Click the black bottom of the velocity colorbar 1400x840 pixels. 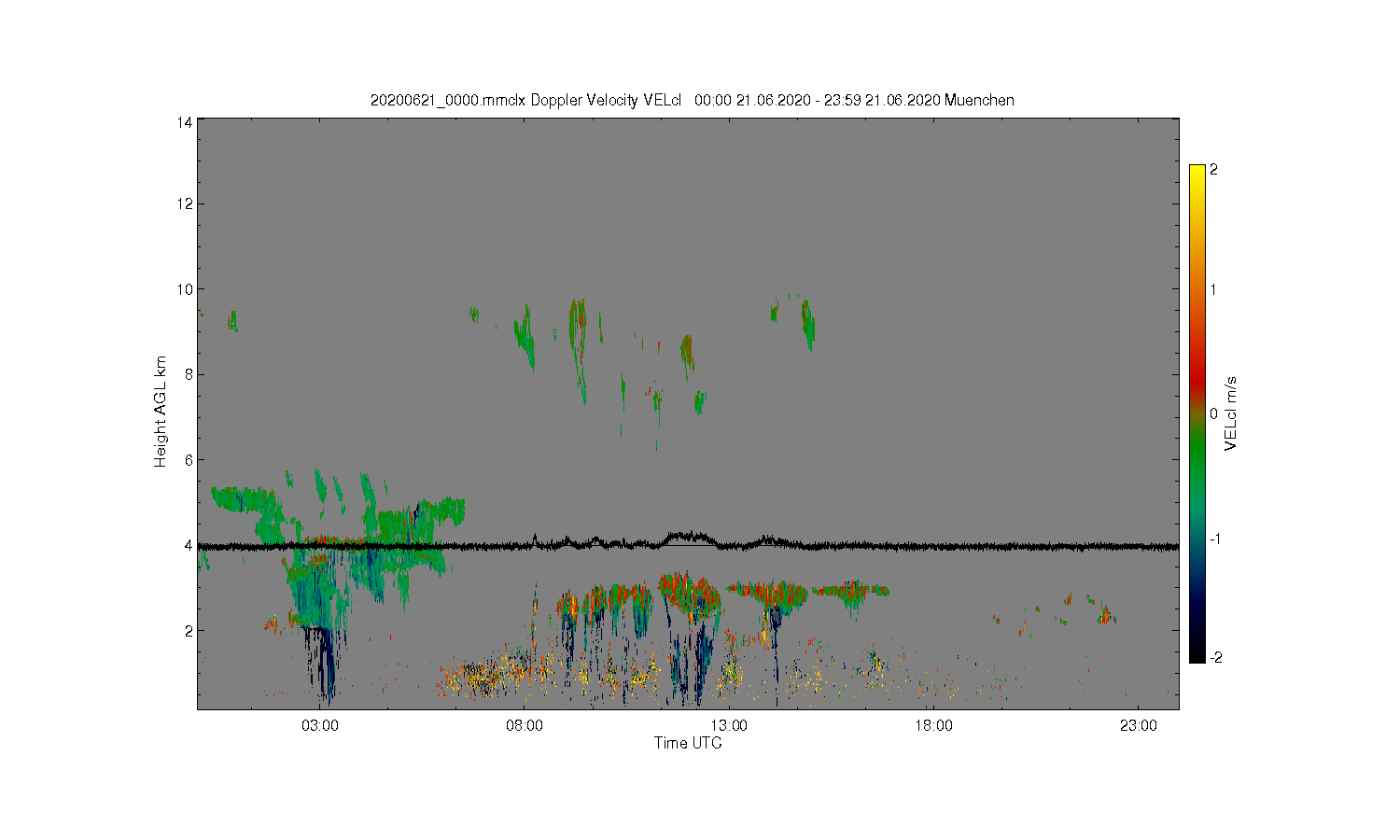(x=1197, y=655)
